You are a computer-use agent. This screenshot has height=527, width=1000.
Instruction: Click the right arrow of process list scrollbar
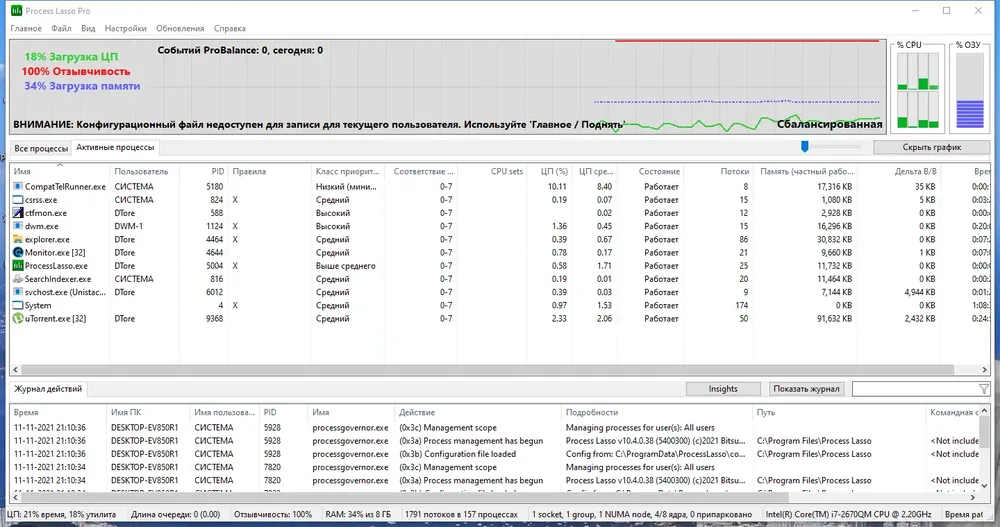[984, 369]
